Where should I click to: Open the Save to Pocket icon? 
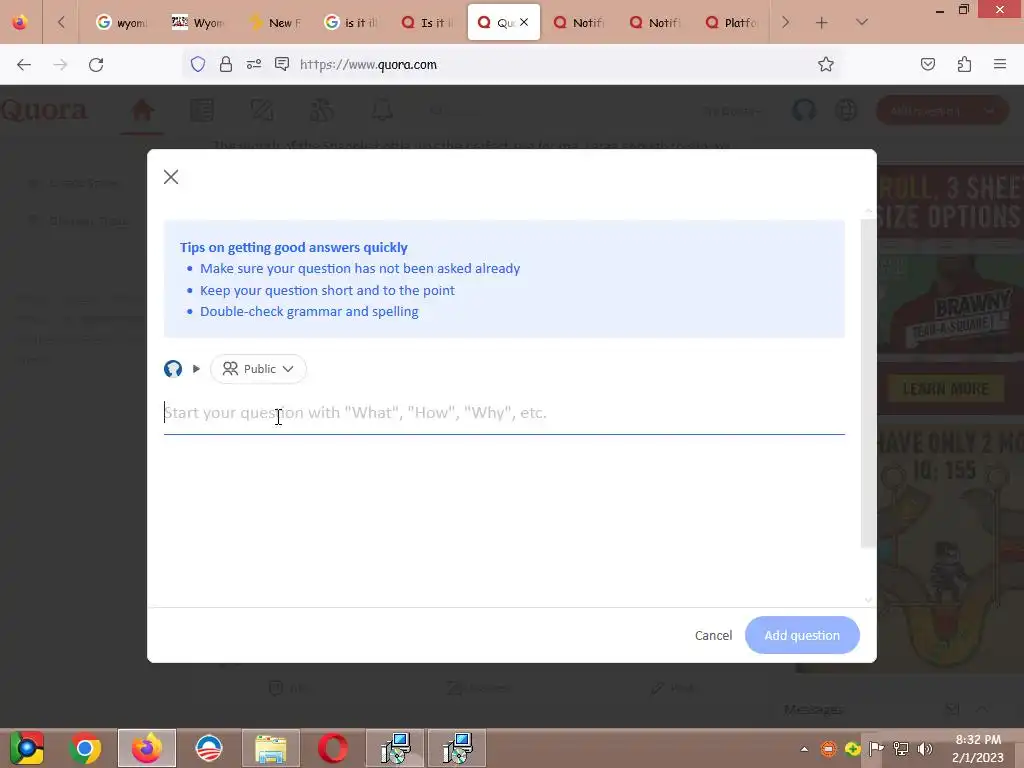tap(928, 64)
